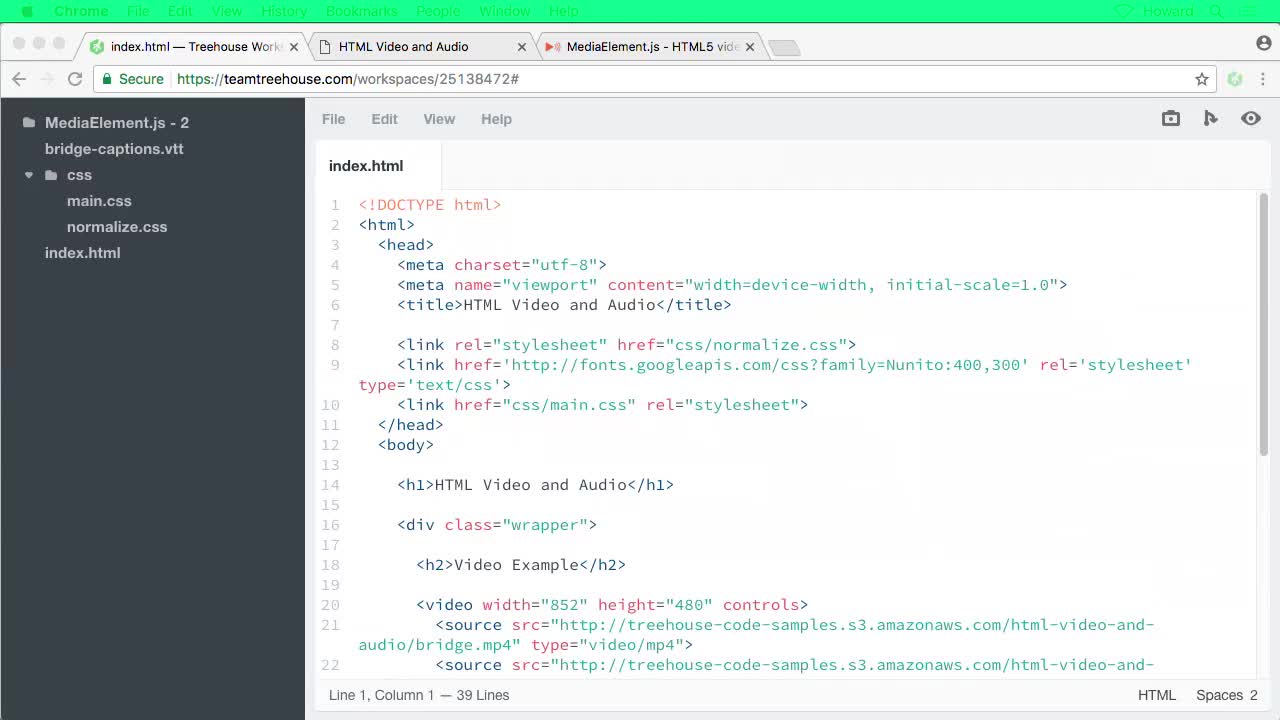Screen dimensions: 1280x720
Task: Take a workspace snapshot with the camera icon
Action: [1170, 118]
